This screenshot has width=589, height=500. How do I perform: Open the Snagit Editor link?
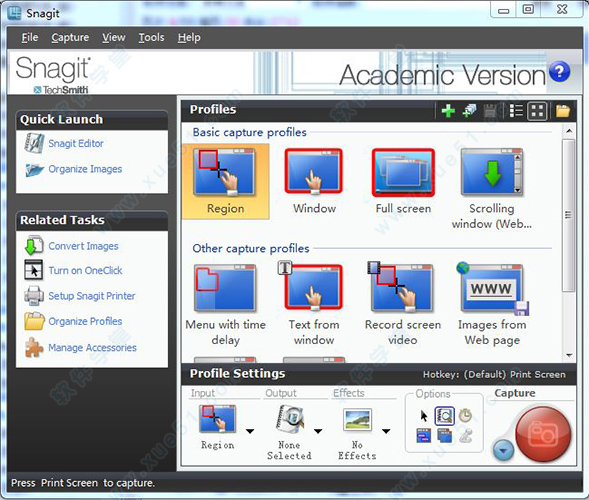tap(76, 143)
